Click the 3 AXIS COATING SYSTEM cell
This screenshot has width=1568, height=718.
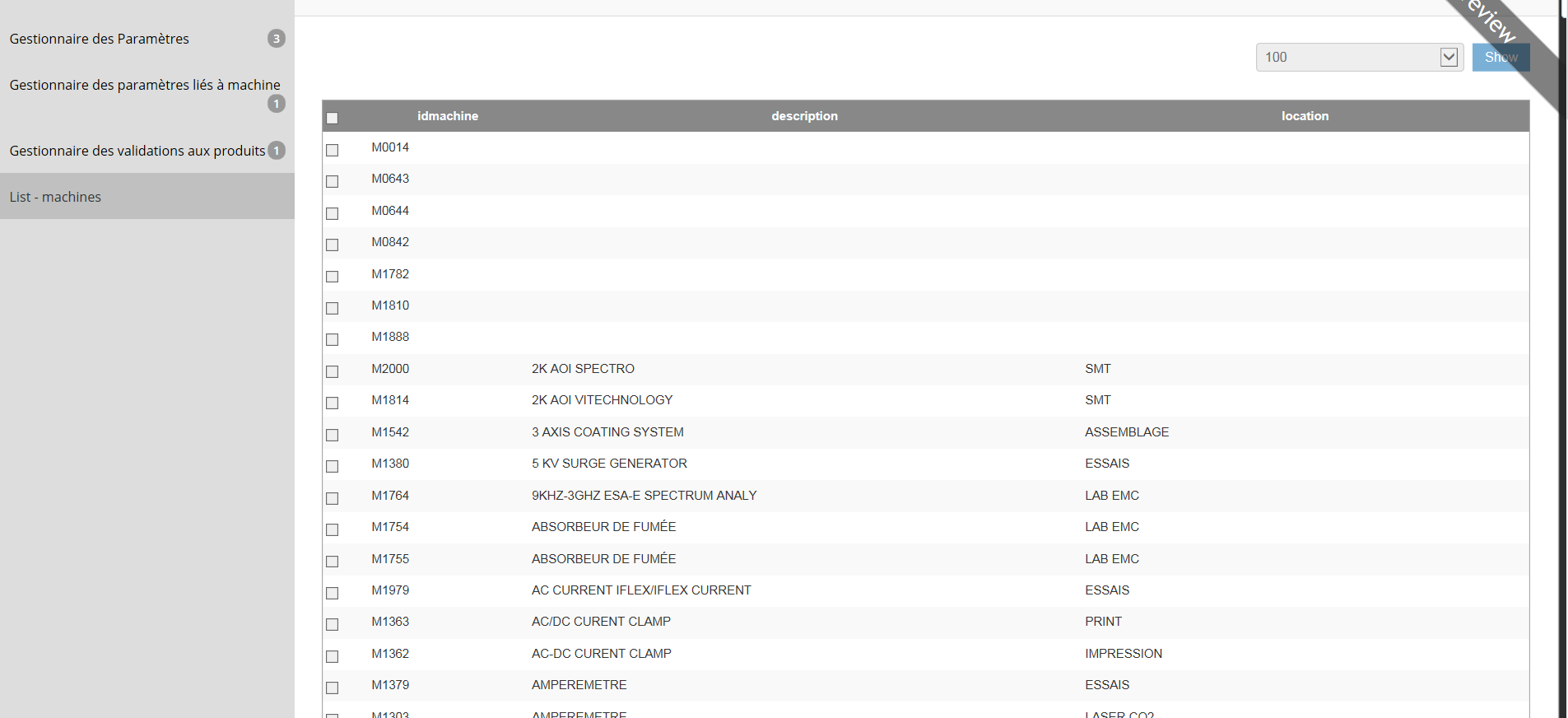click(607, 432)
